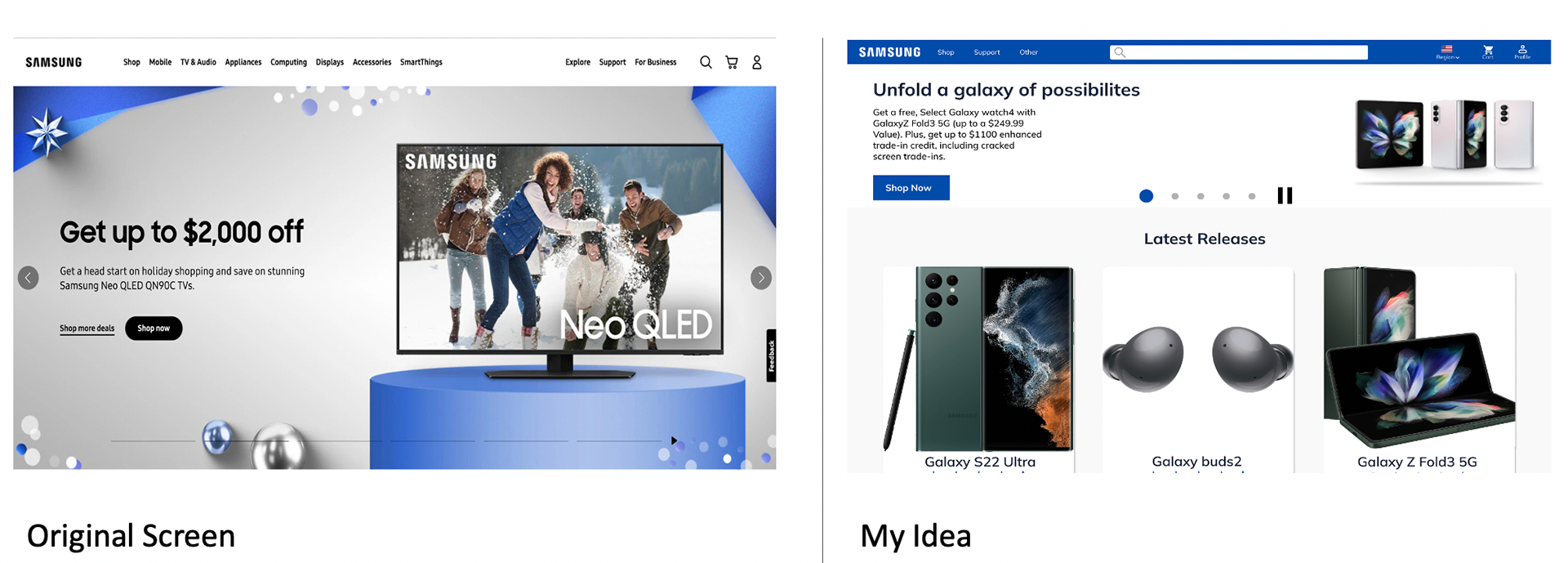
Task: Click the blue Shop Now button
Action: [911, 188]
